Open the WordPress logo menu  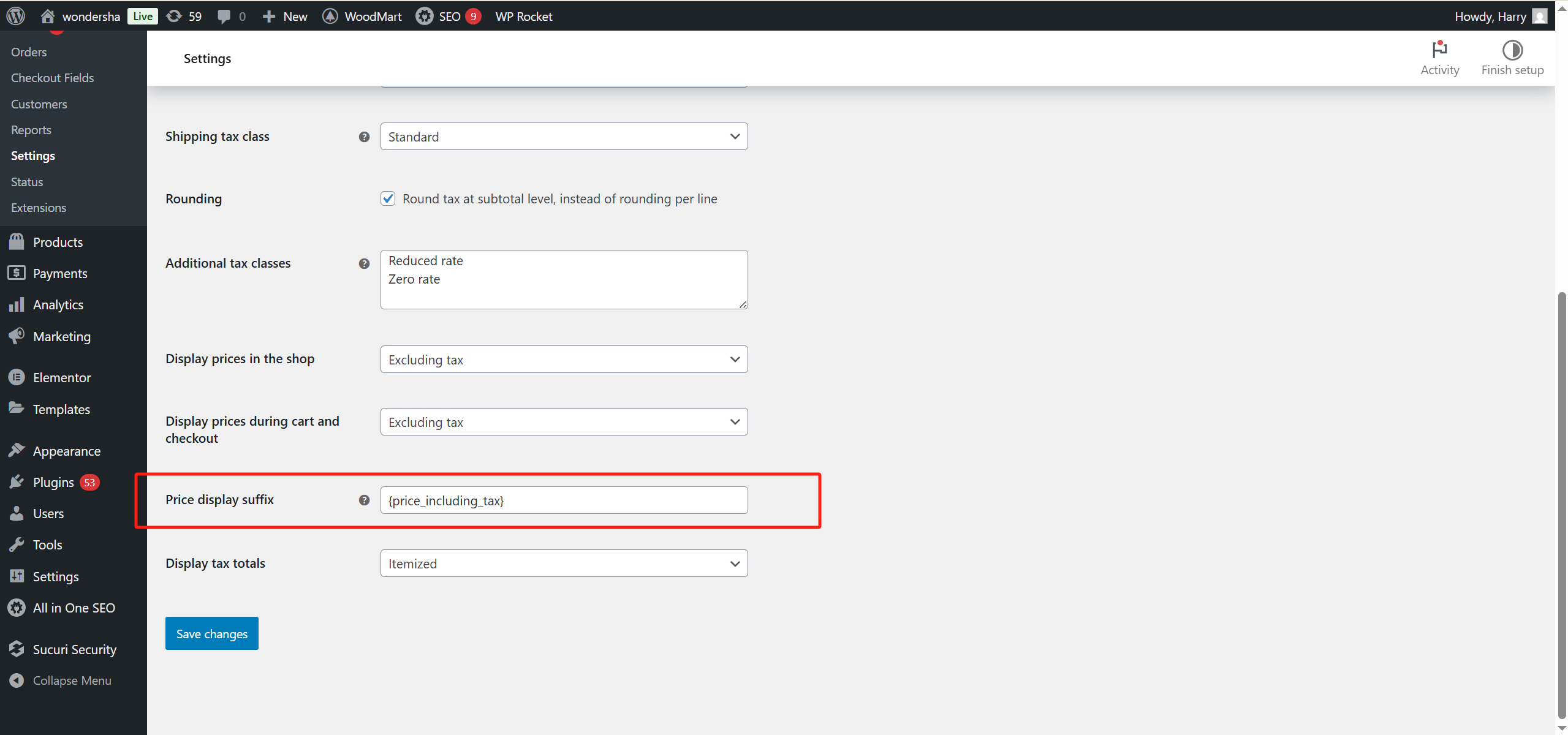point(15,16)
